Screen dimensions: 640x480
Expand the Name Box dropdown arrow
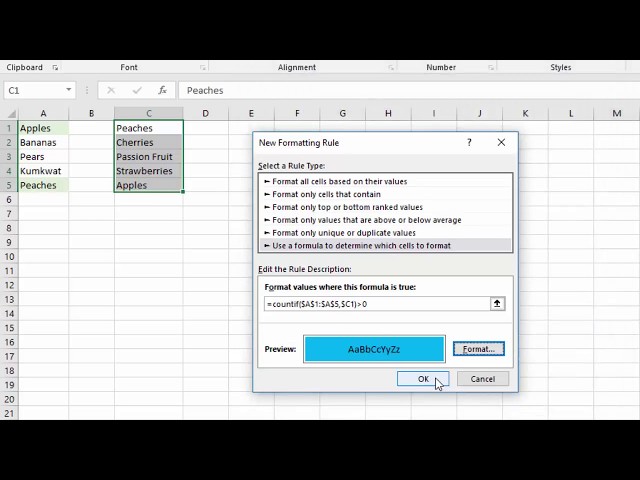coord(69,90)
